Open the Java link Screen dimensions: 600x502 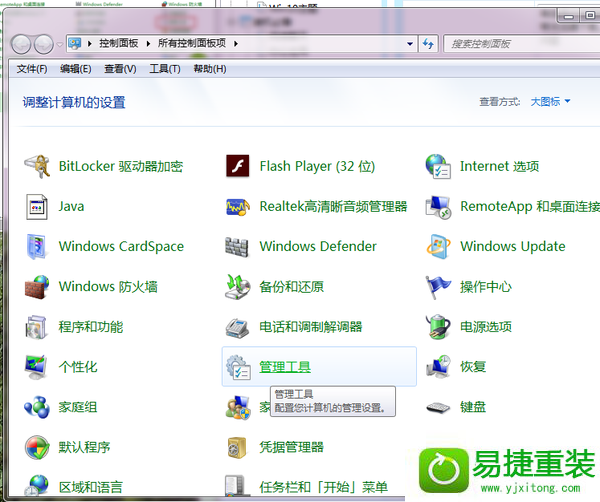click(71, 207)
